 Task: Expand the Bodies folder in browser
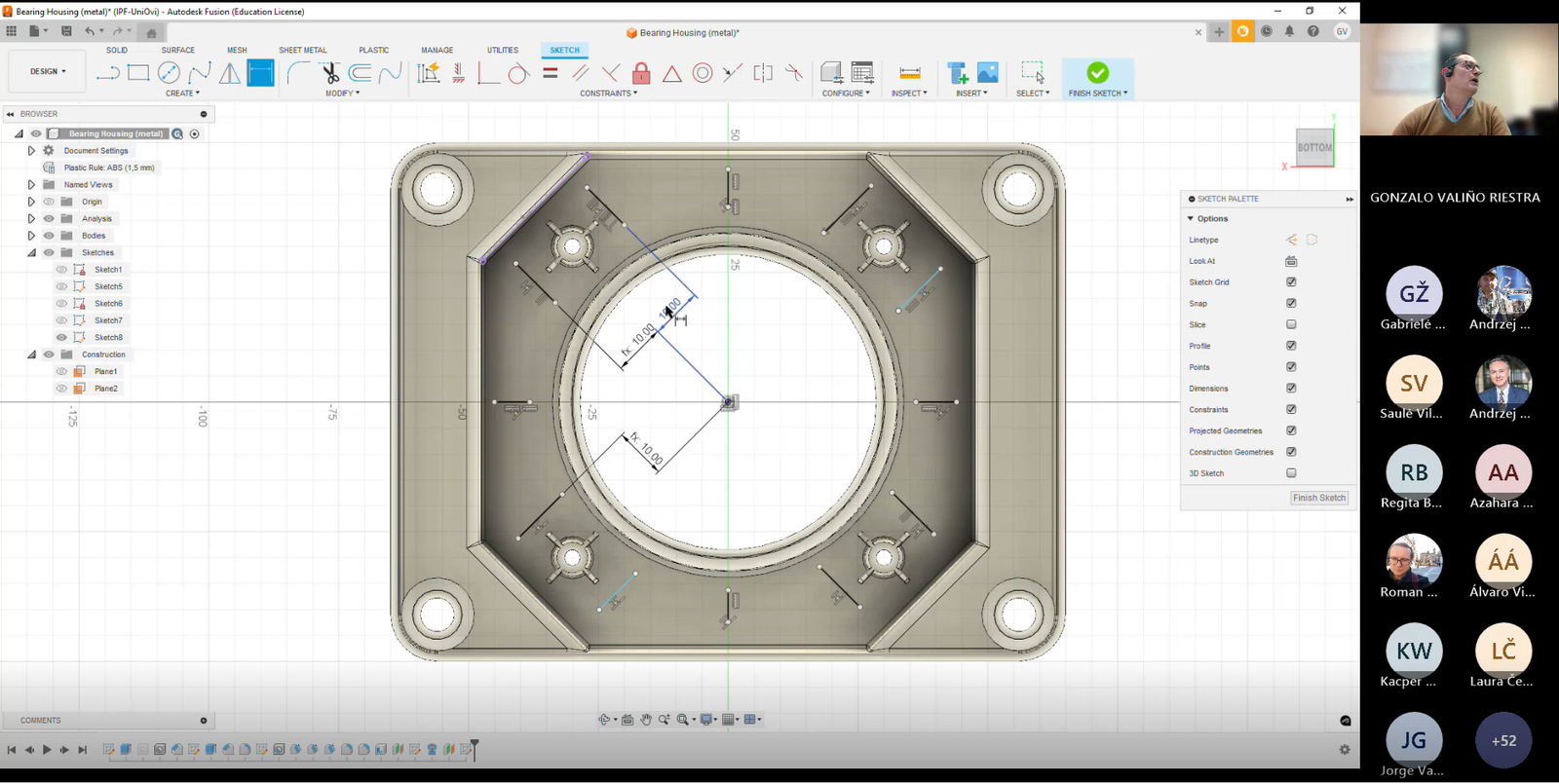tap(31, 236)
